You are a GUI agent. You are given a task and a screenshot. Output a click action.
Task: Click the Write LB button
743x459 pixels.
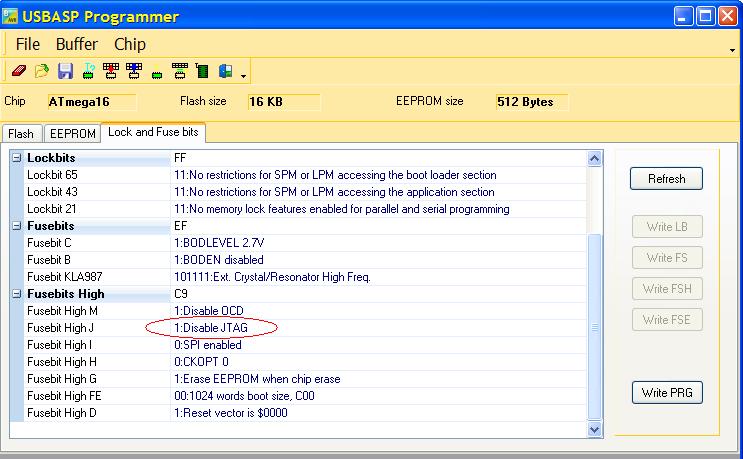point(667,226)
